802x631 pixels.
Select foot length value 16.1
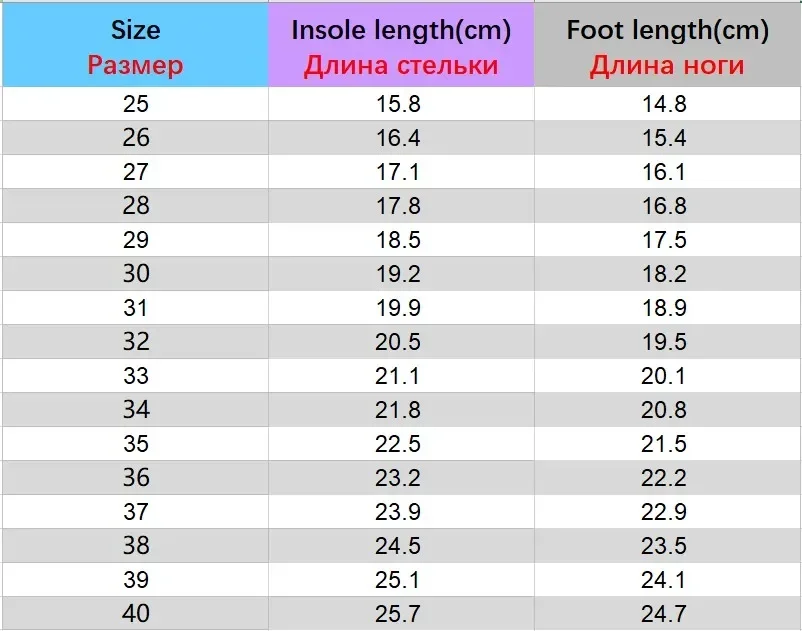pyautogui.click(x=664, y=172)
